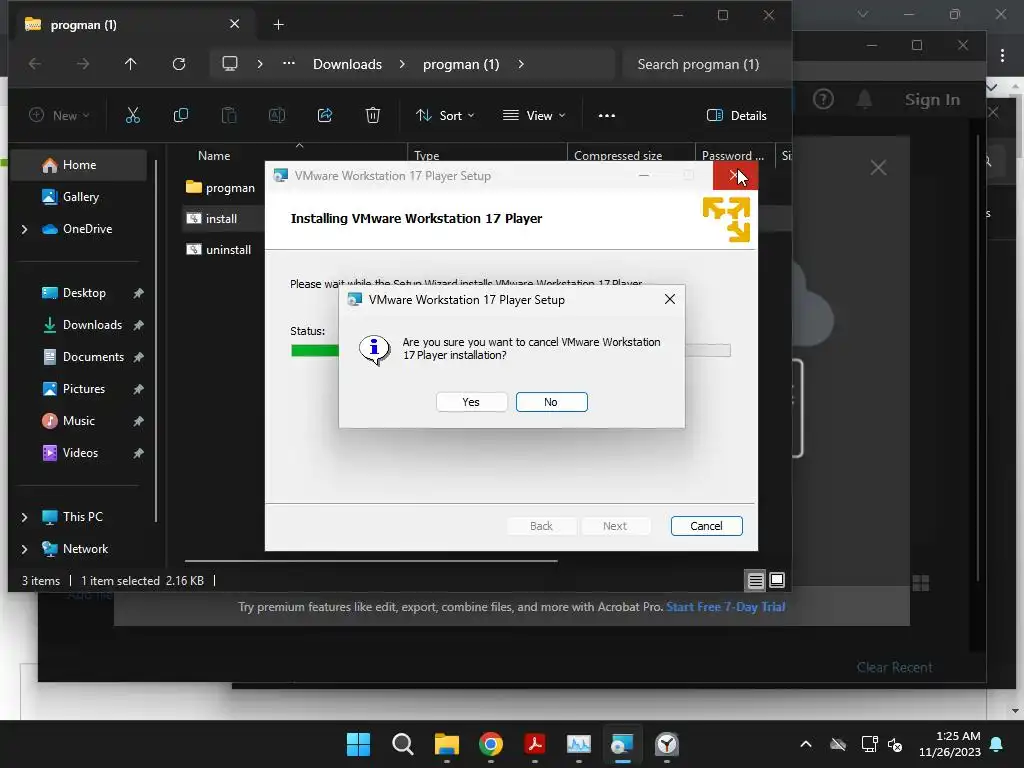The height and width of the screenshot is (768, 1024).
Task: Open Home in the navigation pane
Action: (80, 165)
